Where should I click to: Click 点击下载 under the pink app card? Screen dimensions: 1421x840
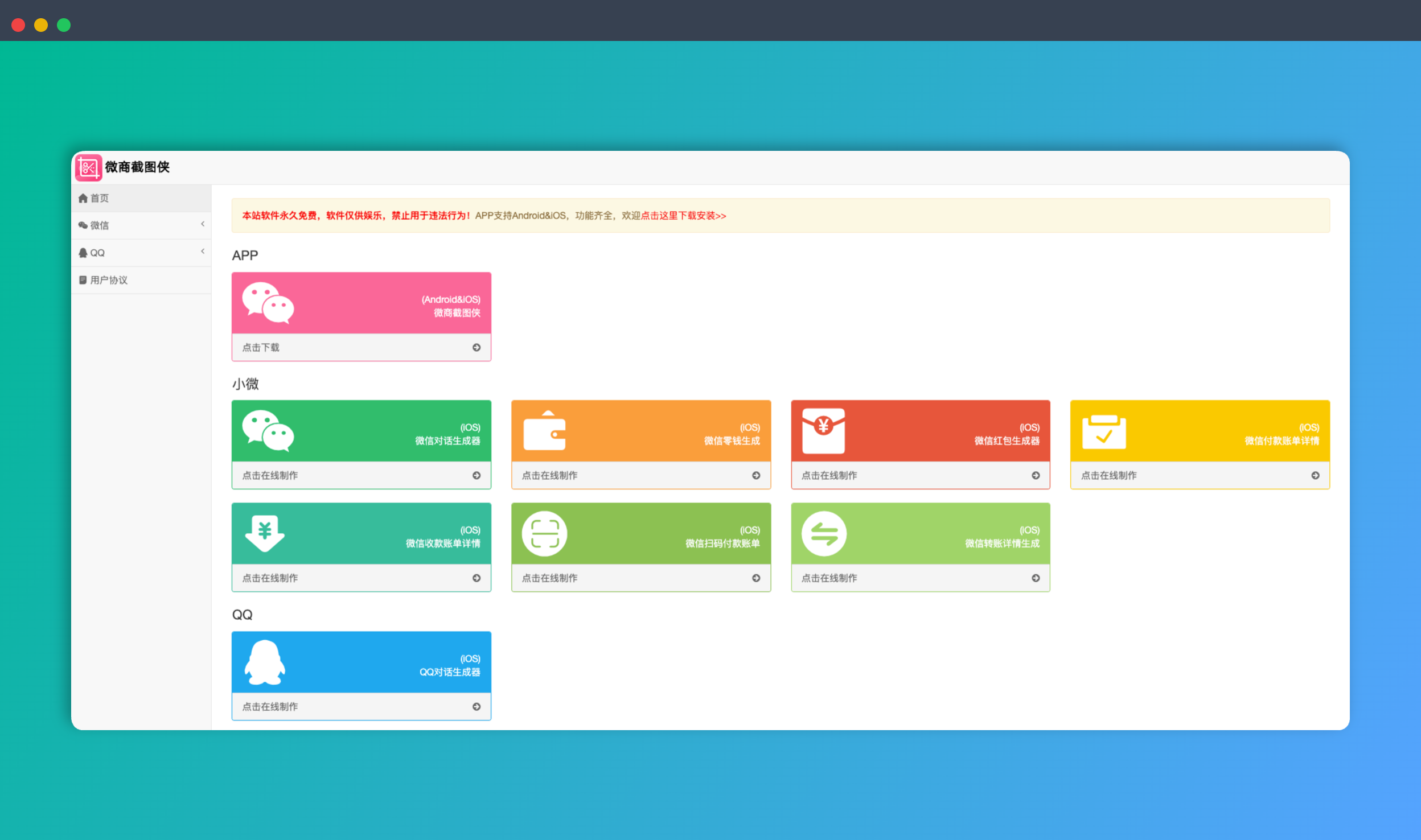(261, 348)
